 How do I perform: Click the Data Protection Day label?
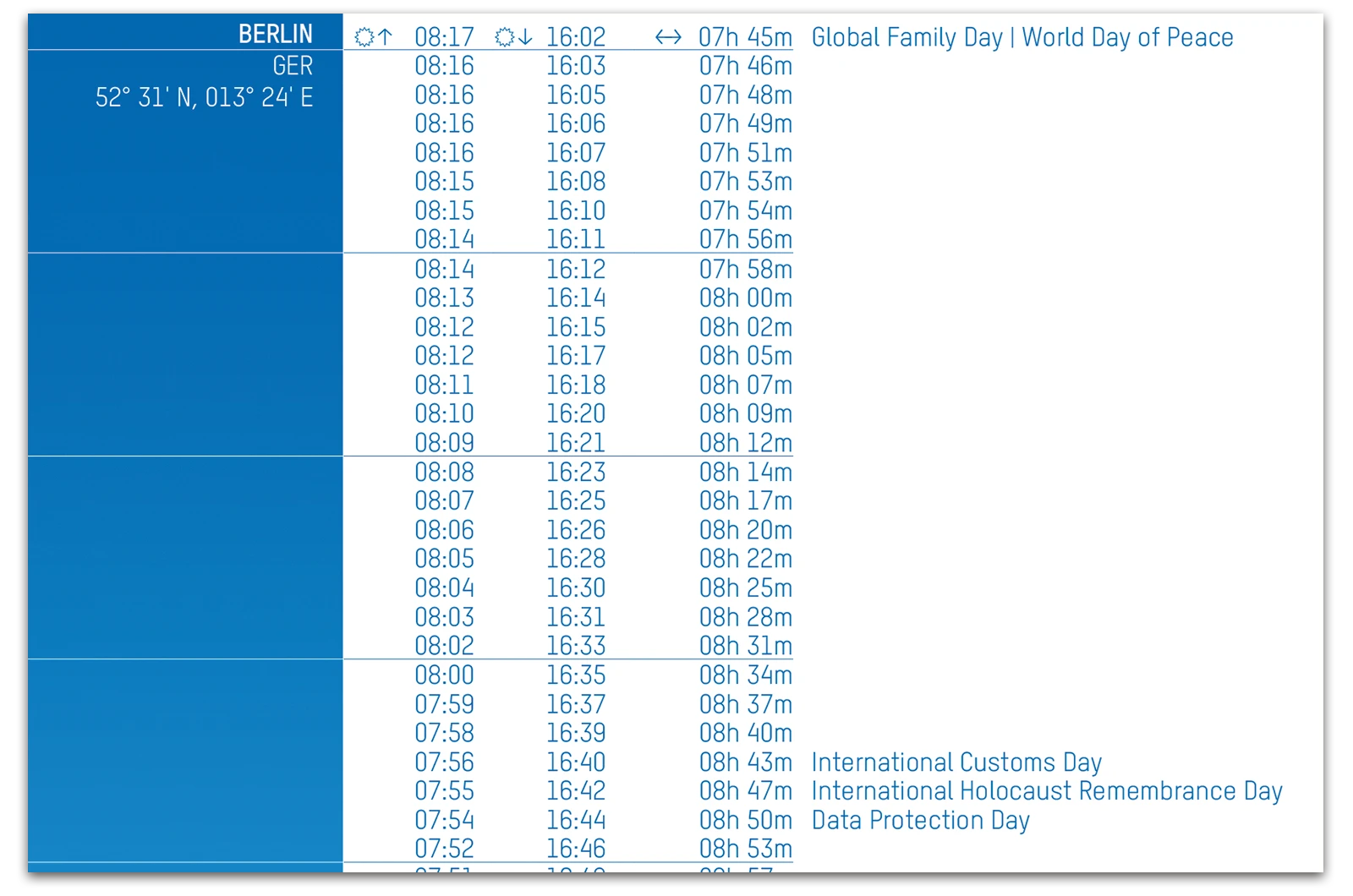[920, 820]
